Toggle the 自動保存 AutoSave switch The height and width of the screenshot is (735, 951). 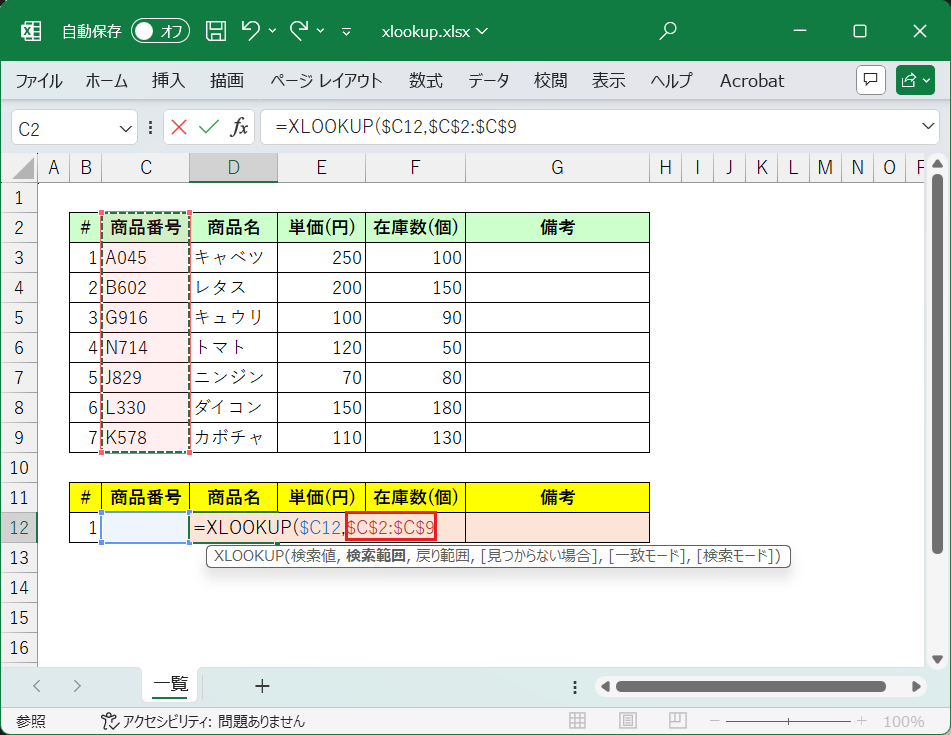(160, 31)
